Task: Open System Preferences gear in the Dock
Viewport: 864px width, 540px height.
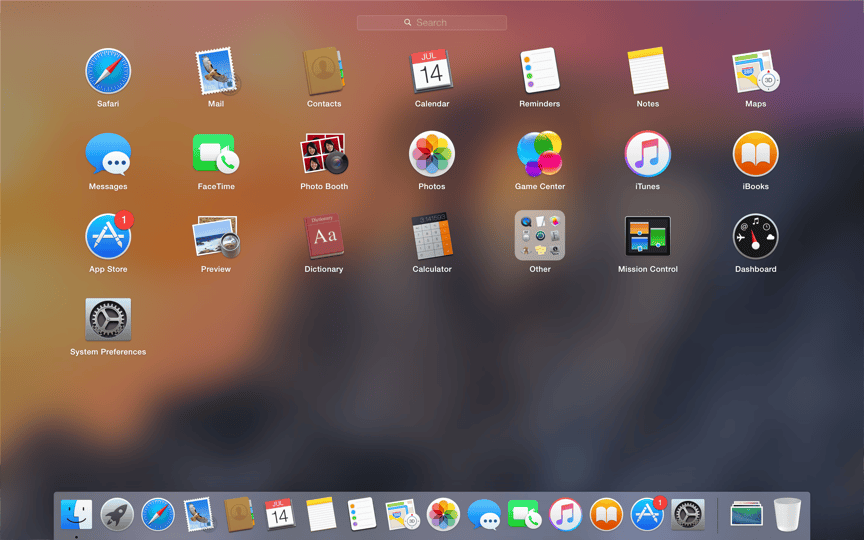Action: click(x=688, y=515)
